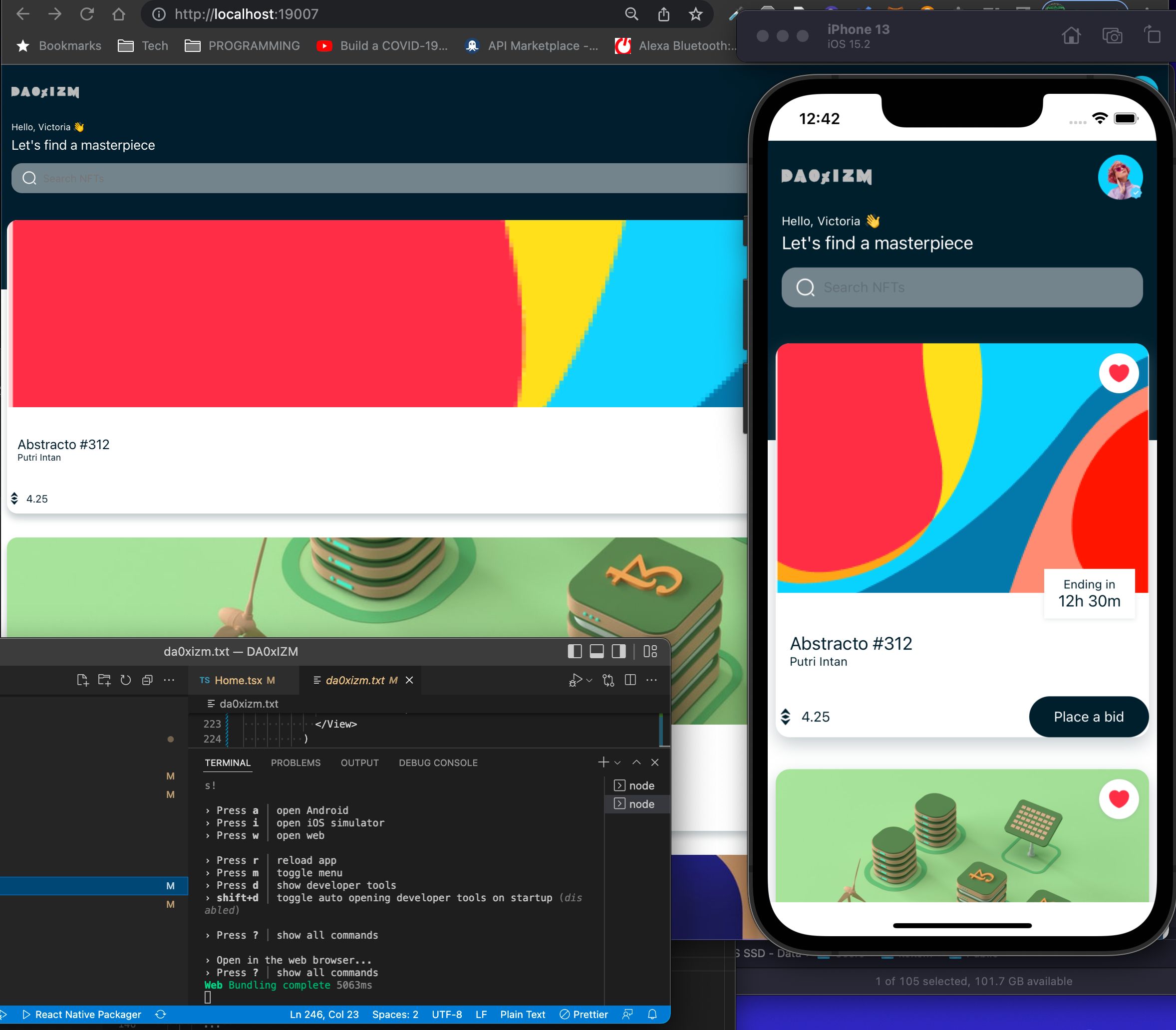The image size is (1176, 1030).
Task: Click the DAOxIZM logo in mobile app
Action: 826,176
